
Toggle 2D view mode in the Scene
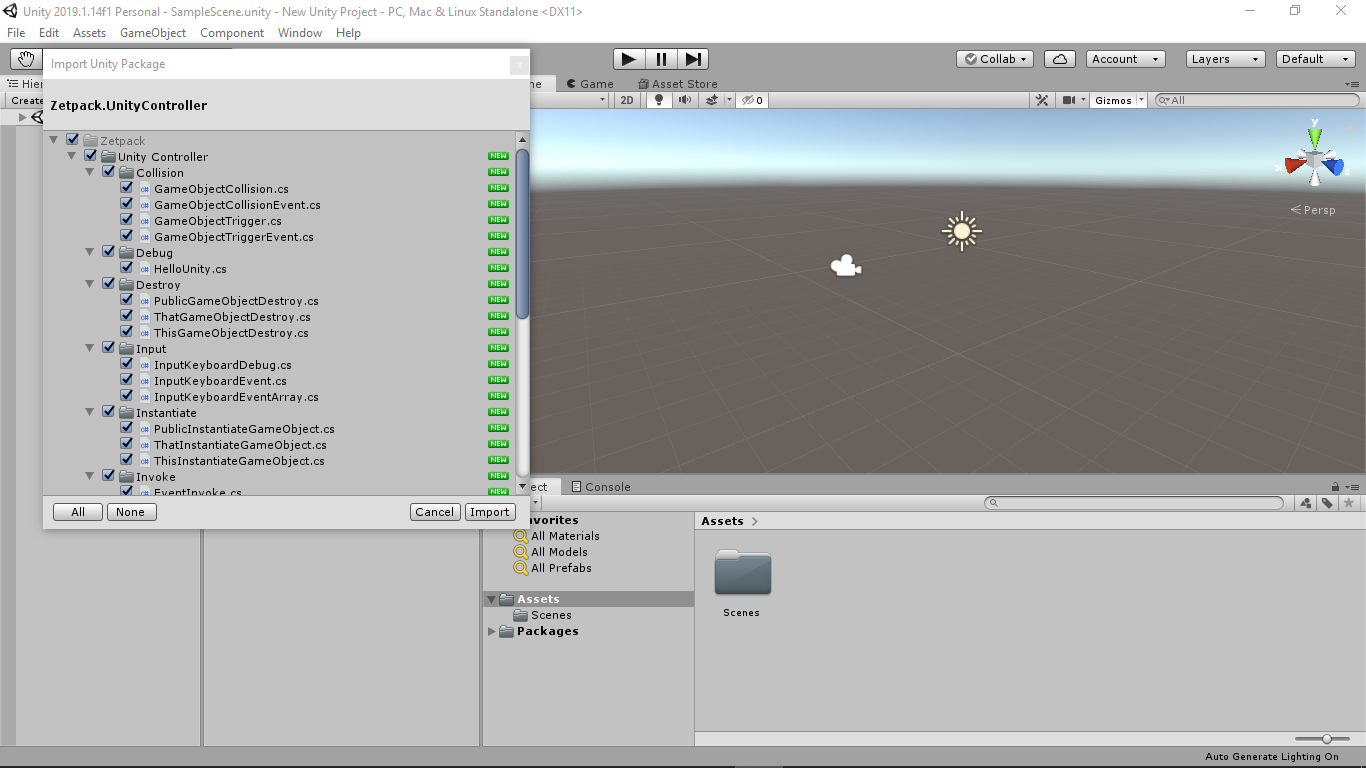point(627,100)
